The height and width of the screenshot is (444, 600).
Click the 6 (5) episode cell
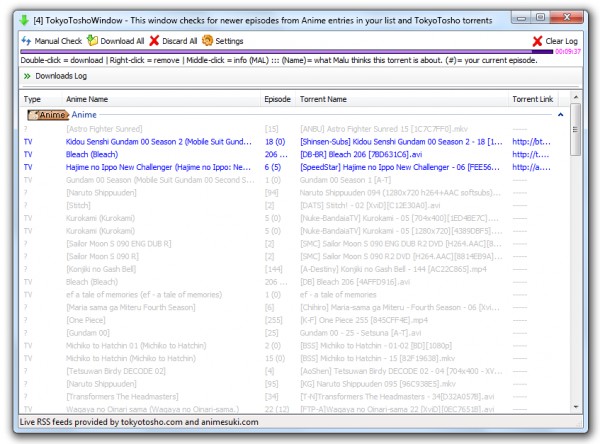[x=273, y=167]
